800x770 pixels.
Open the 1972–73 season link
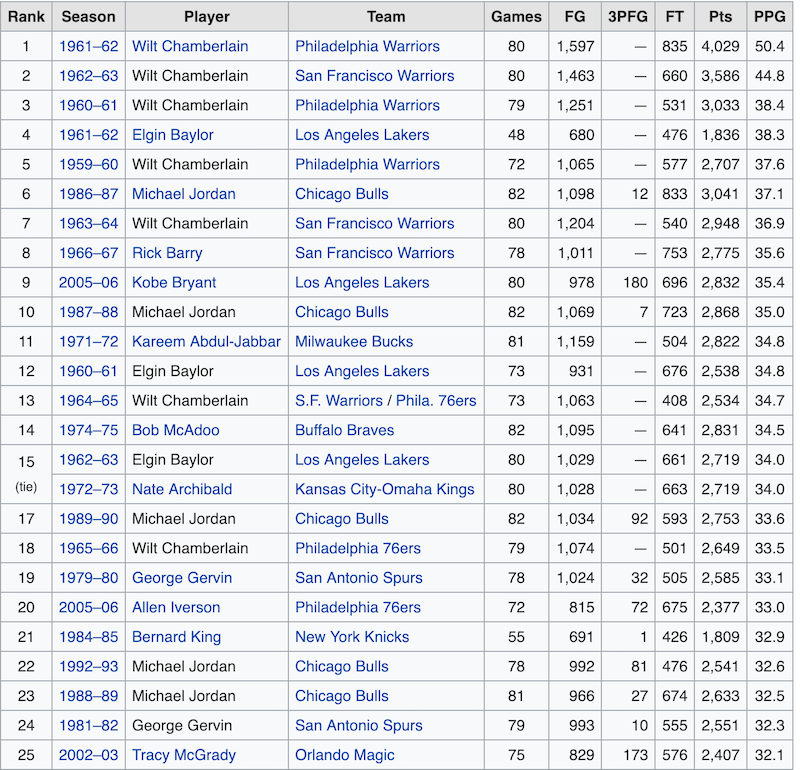click(x=88, y=490)
